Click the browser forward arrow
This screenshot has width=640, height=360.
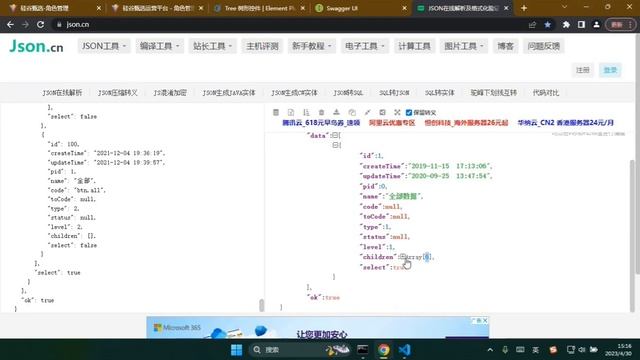point(25,24)
